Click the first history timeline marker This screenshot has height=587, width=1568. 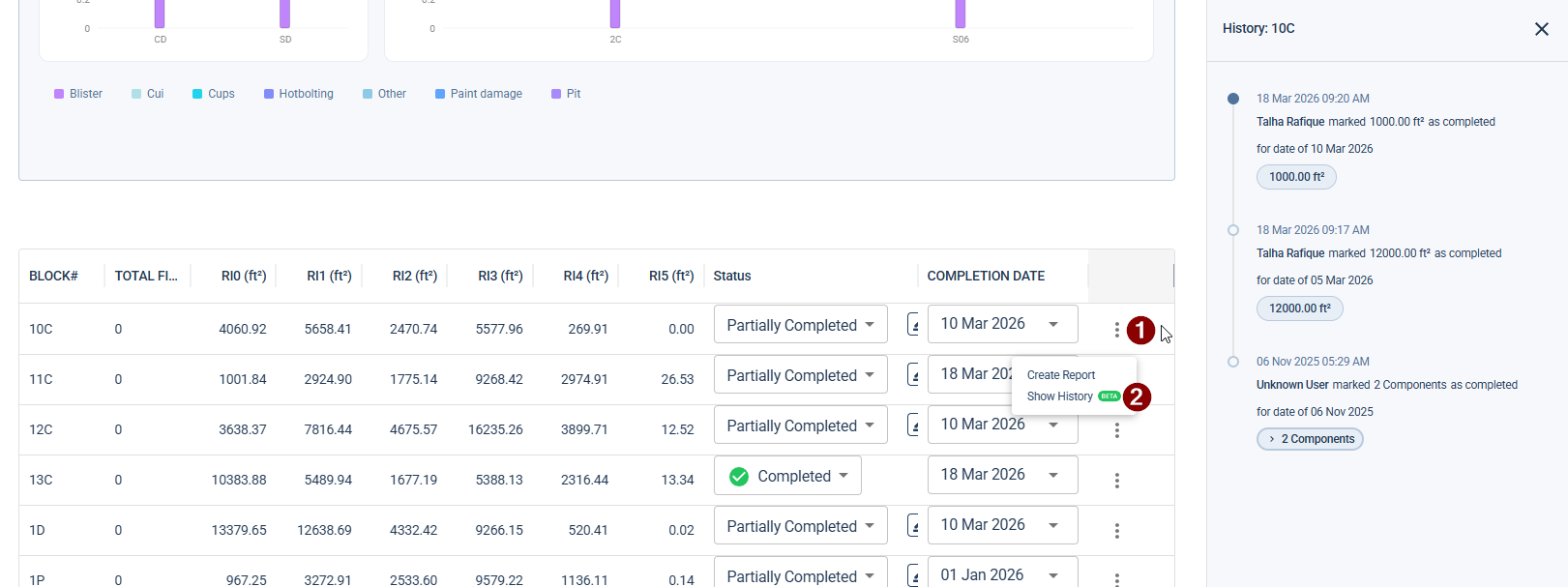coord(1232,99)
